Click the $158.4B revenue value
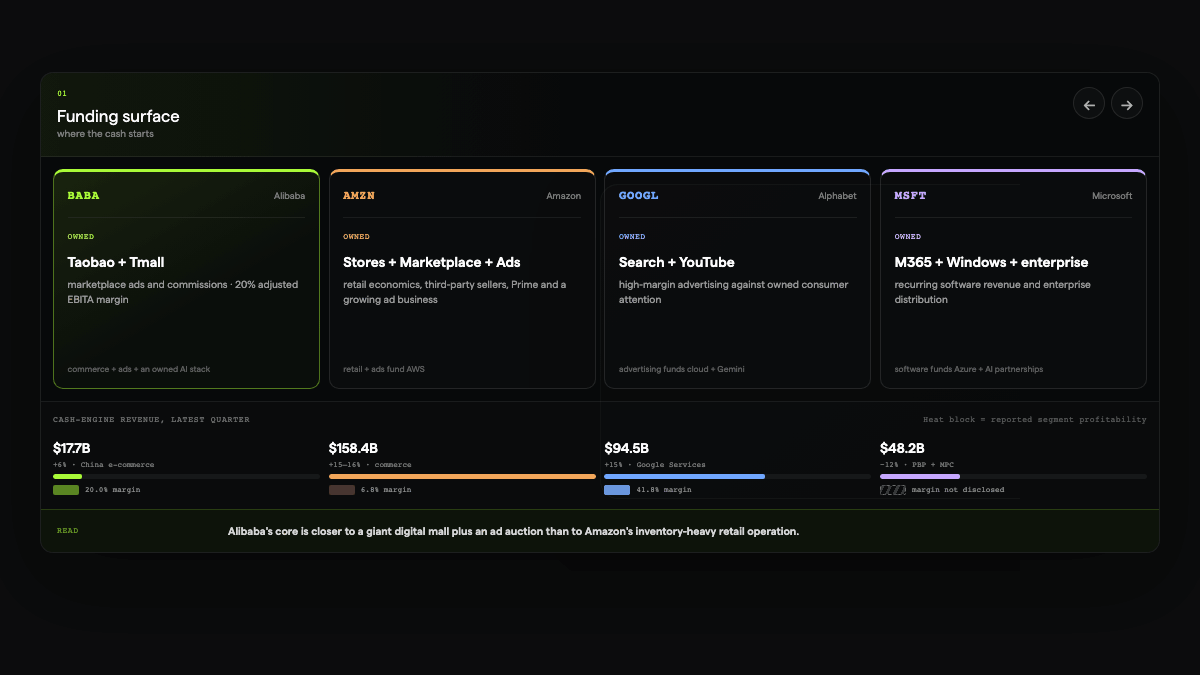The image size is (1200, 675). (x=353, y=448)
